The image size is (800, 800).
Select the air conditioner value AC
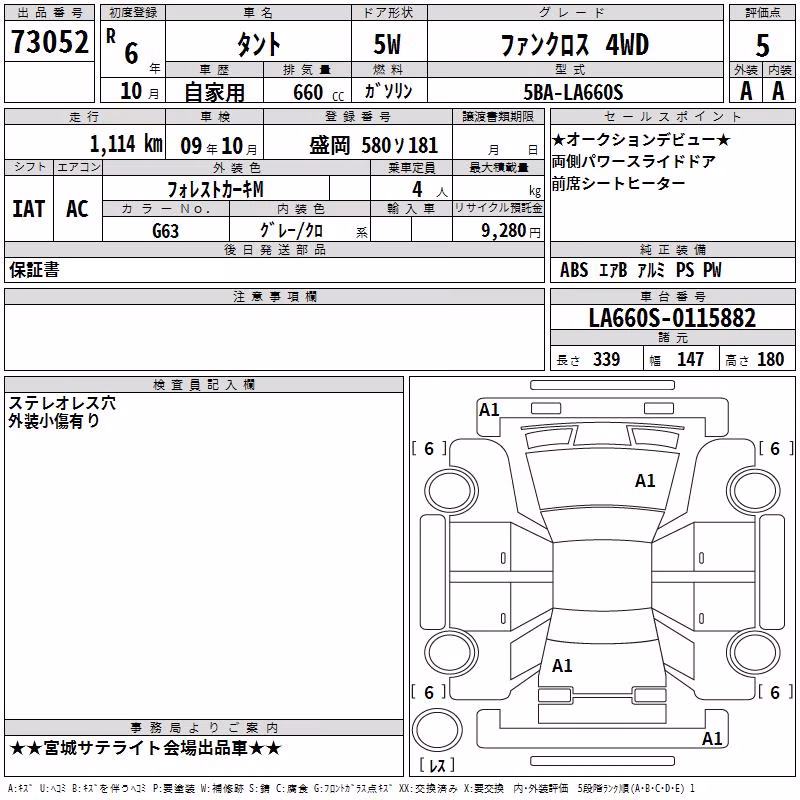pos(78,209)
